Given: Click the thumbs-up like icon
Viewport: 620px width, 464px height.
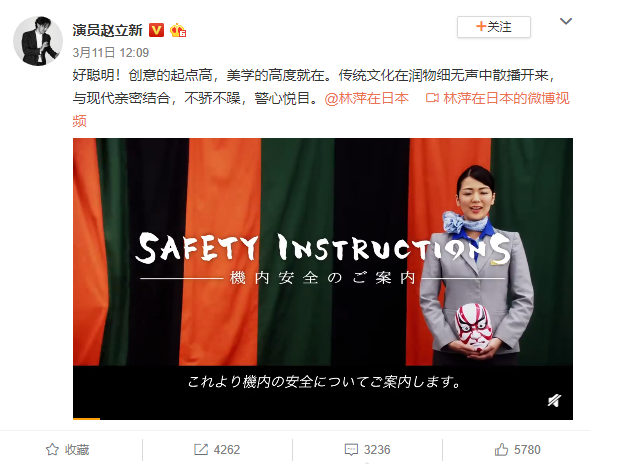Looking at the screenshot, I should point(501,449).
